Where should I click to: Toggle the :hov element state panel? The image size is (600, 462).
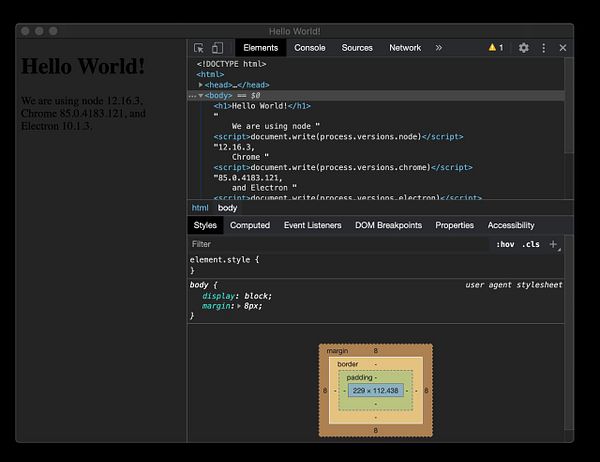(x=505, y=244)
